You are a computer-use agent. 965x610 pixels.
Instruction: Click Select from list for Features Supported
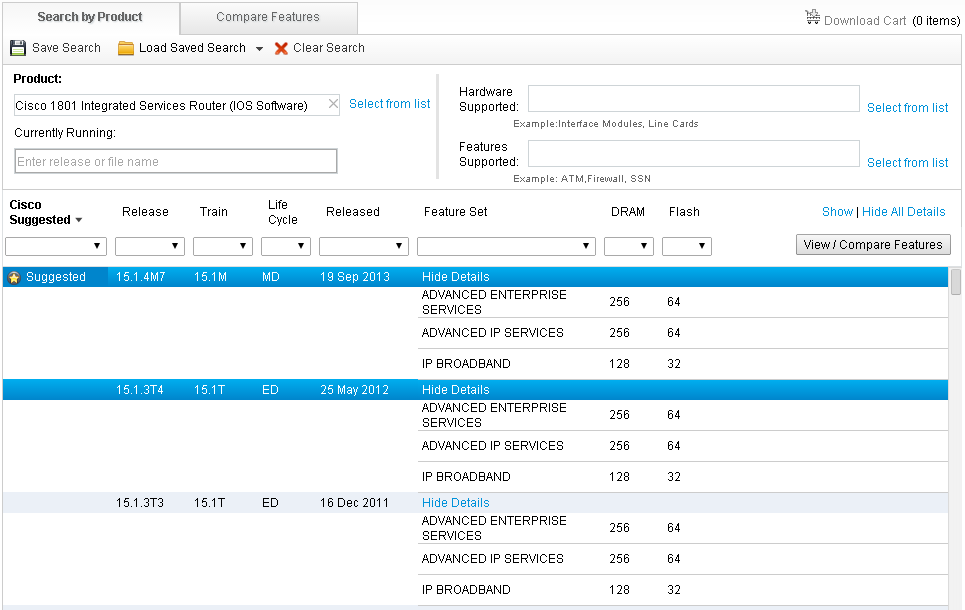pyautogui.click(x=907, y=163)
